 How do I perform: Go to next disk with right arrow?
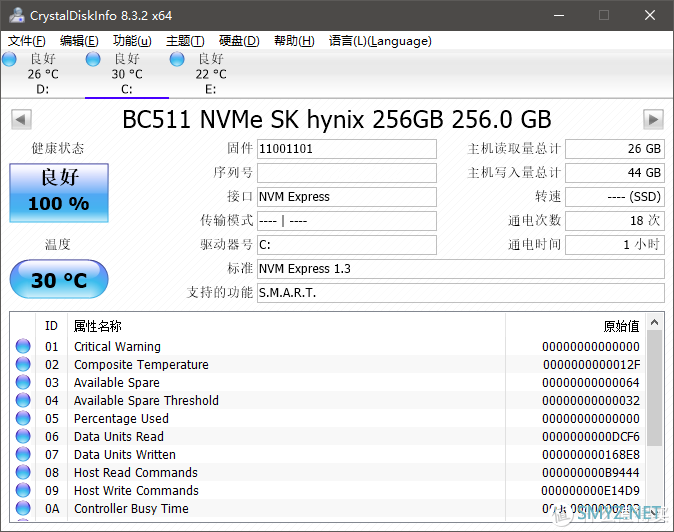(653, 119)
